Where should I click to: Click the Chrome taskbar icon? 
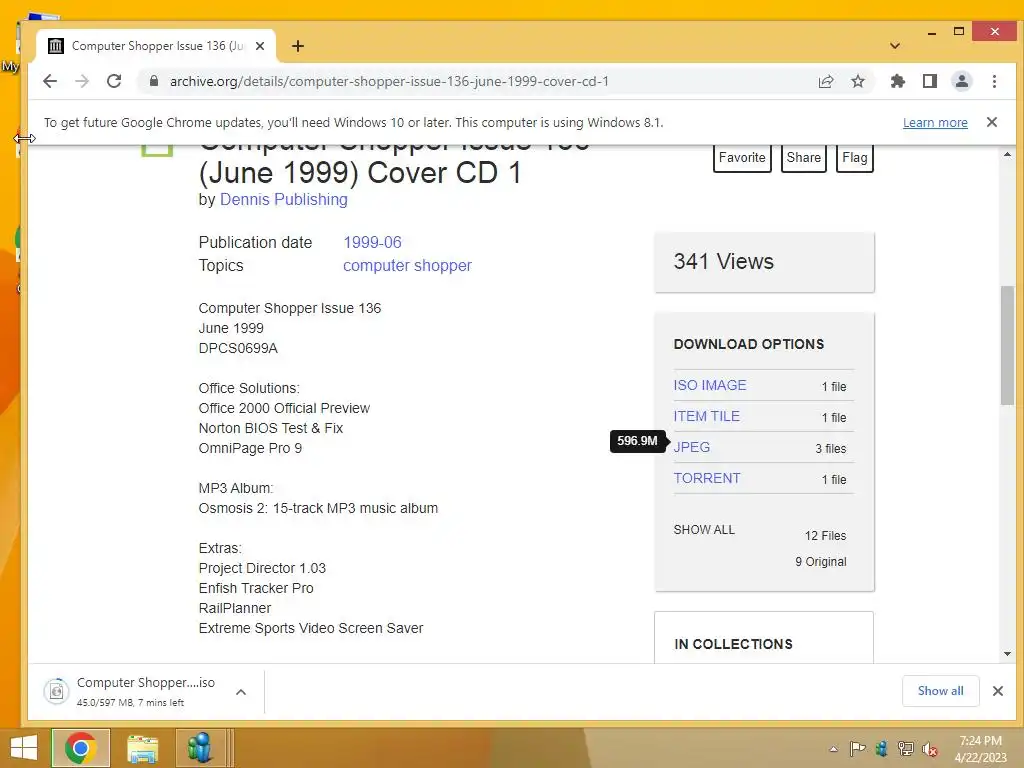pos(80,748)
